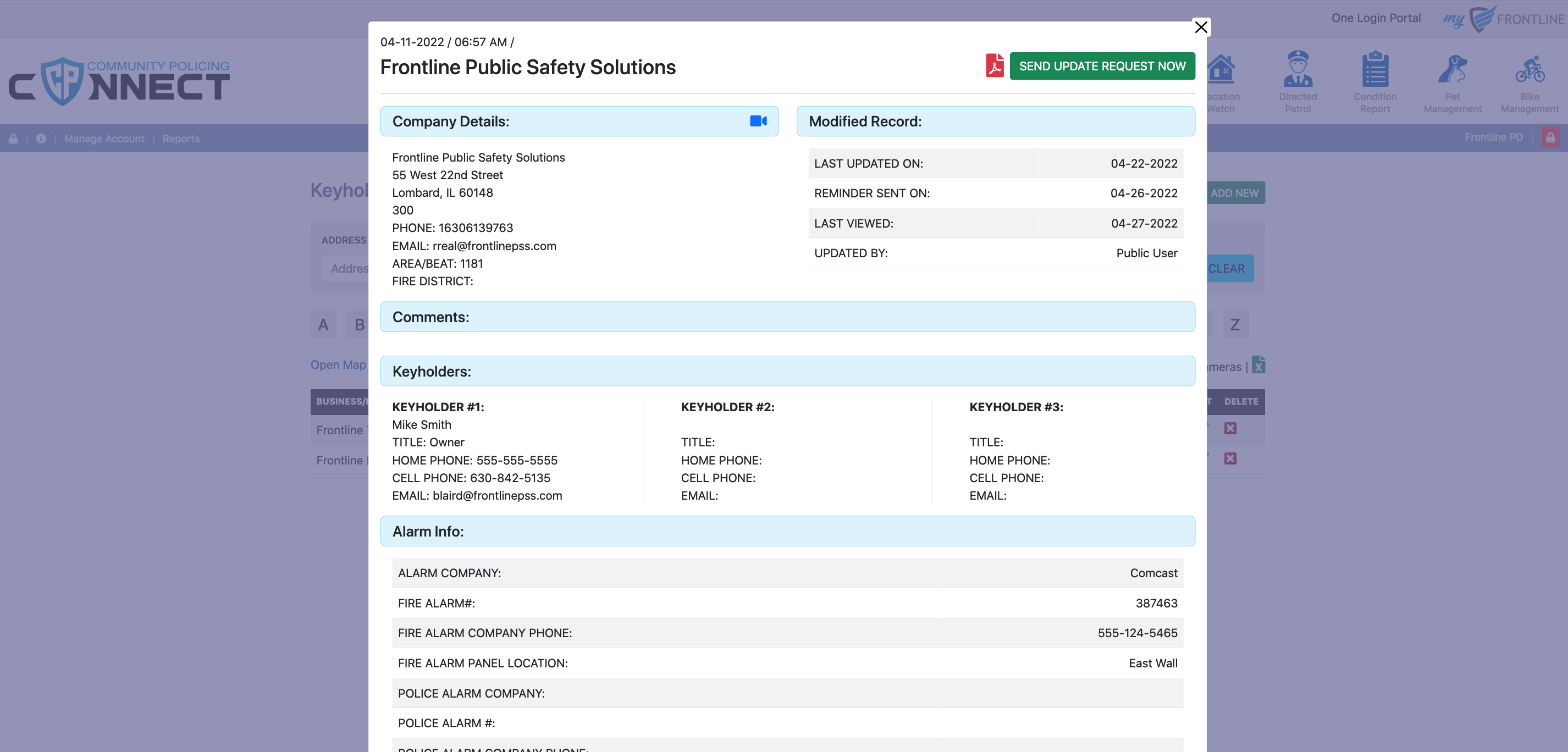Screen dimensions: 1568x752
Task: Click the video camera icon in Company Details
Action: [758, 121]
